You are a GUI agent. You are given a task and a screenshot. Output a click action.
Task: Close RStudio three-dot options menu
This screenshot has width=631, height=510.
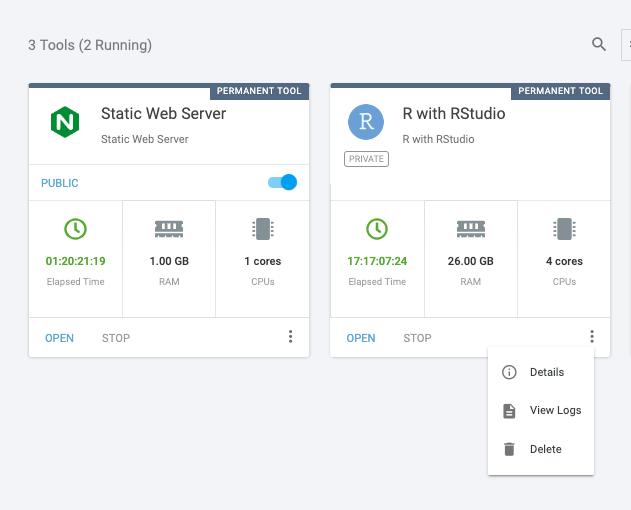click(x=592, y=337)
